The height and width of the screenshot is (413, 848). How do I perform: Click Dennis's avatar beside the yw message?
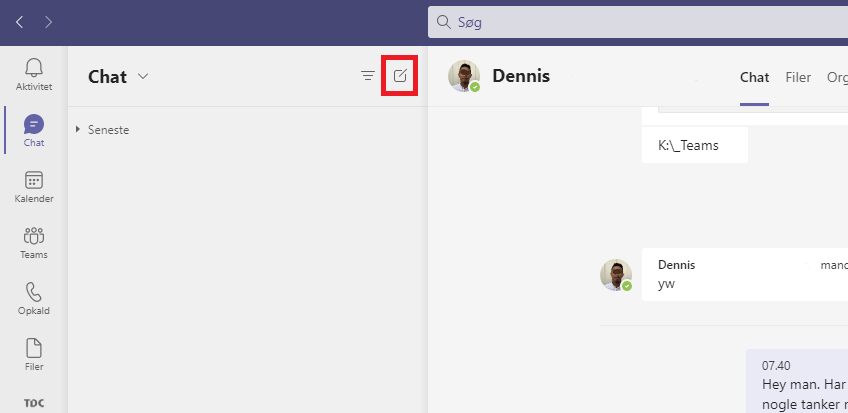[x=616, y=275]
